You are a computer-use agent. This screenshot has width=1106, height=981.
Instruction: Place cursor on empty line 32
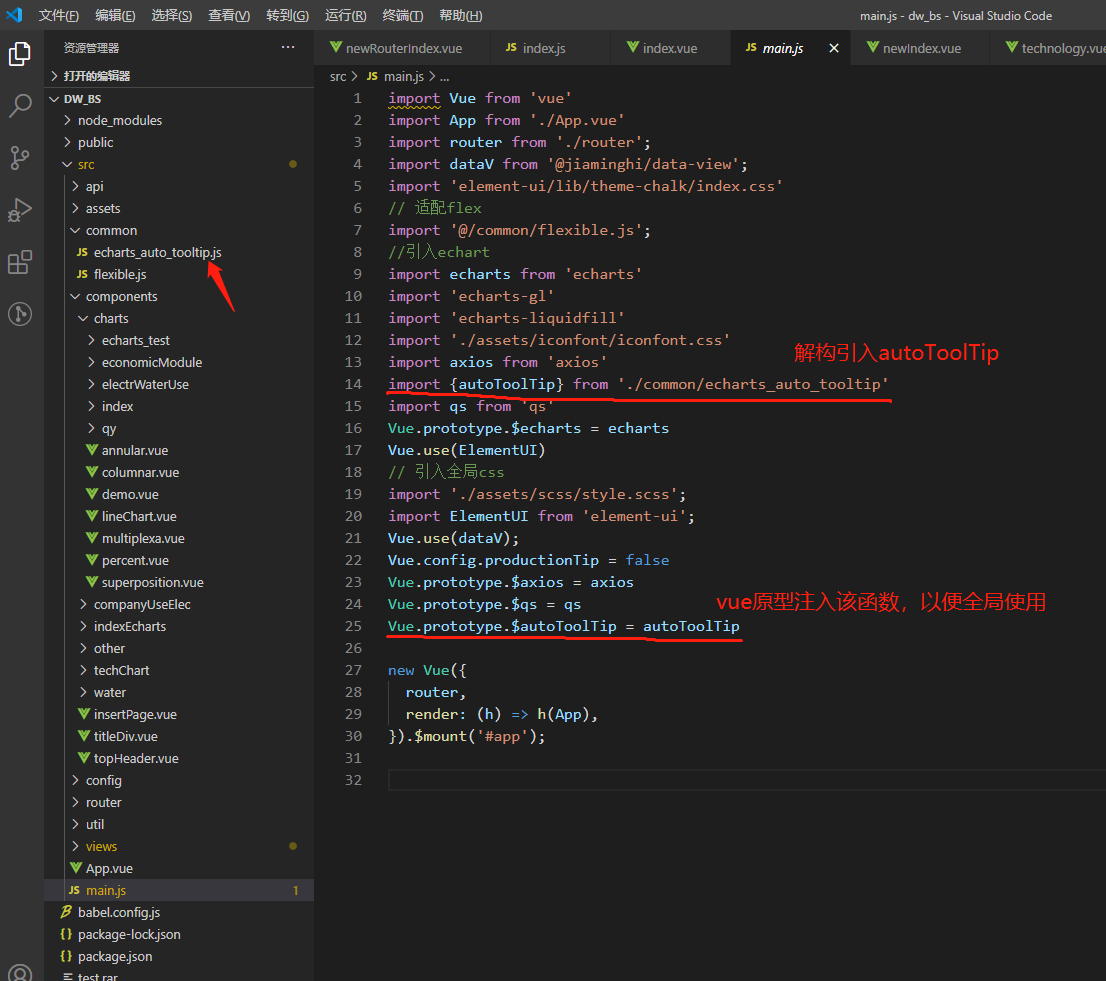746,780
